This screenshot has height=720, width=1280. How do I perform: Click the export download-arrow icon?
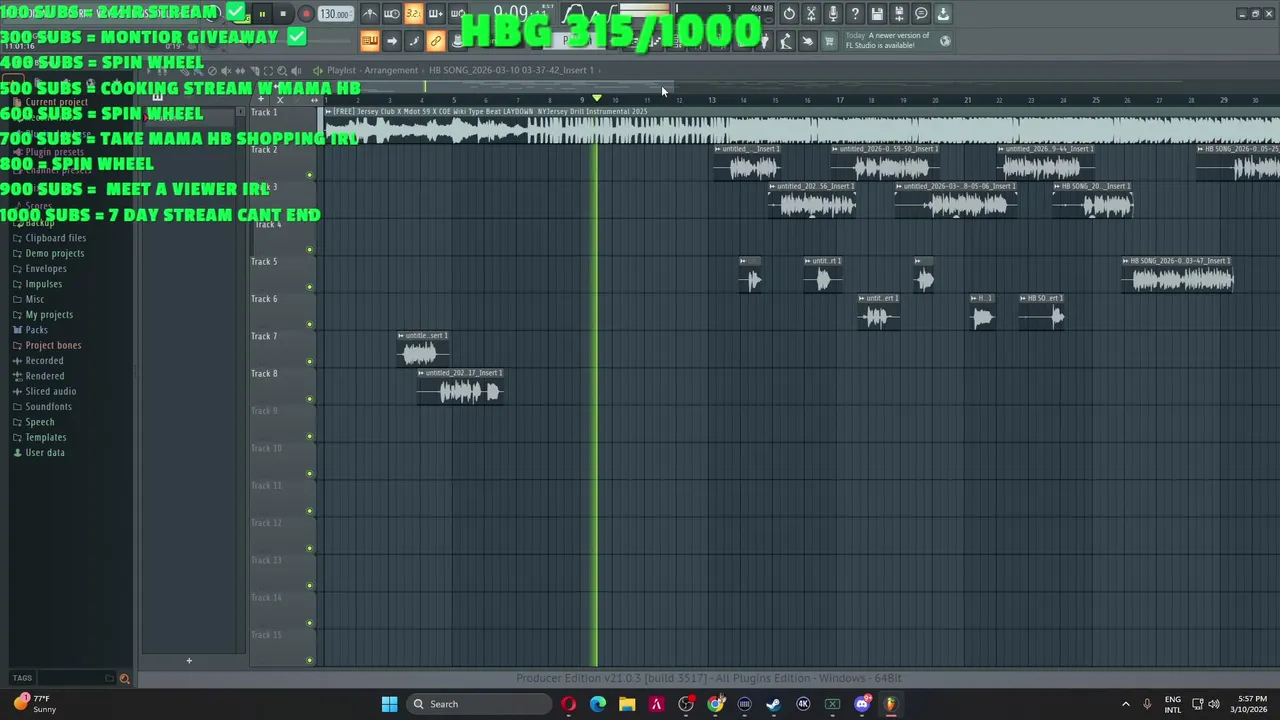click(x=943, y=14)
